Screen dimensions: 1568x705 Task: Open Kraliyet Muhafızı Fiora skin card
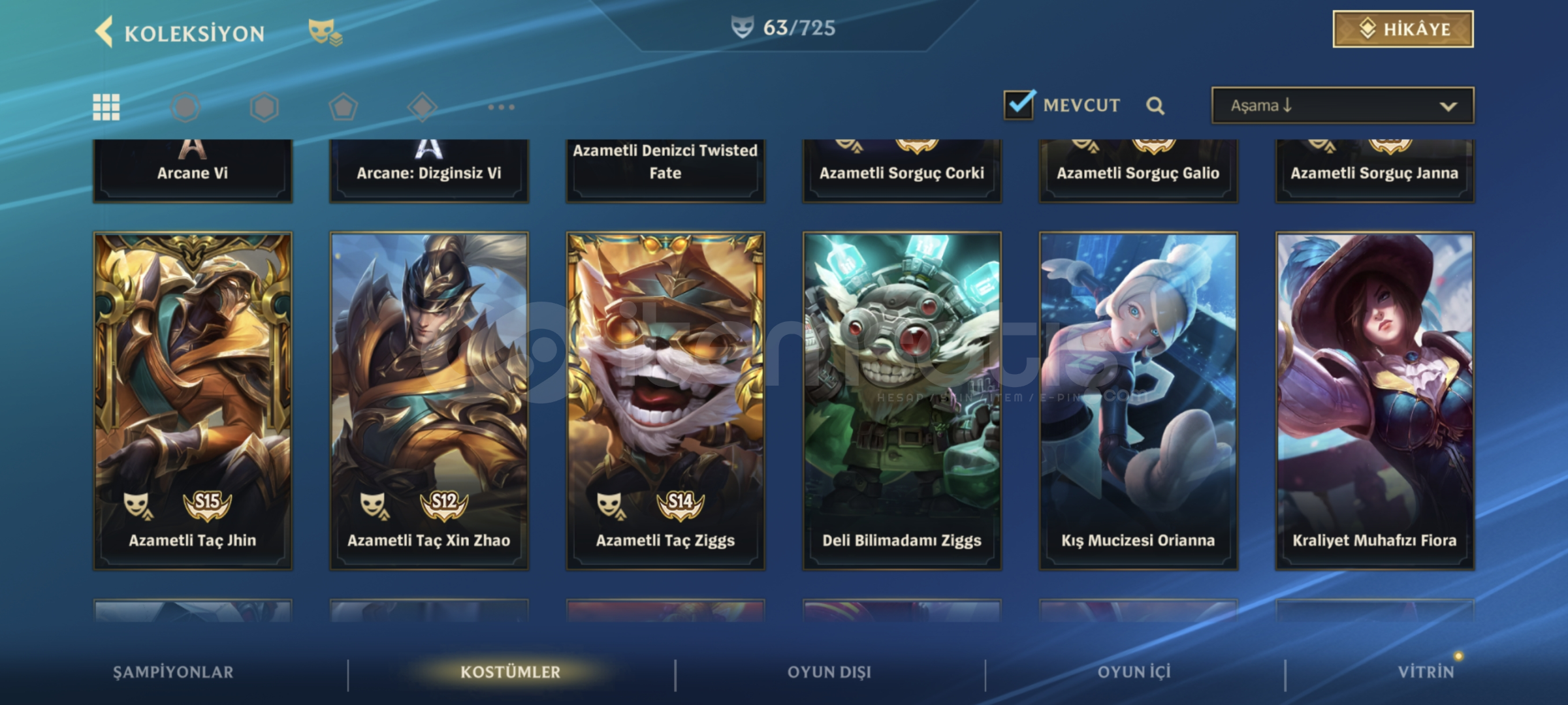tap(1375, 401)
